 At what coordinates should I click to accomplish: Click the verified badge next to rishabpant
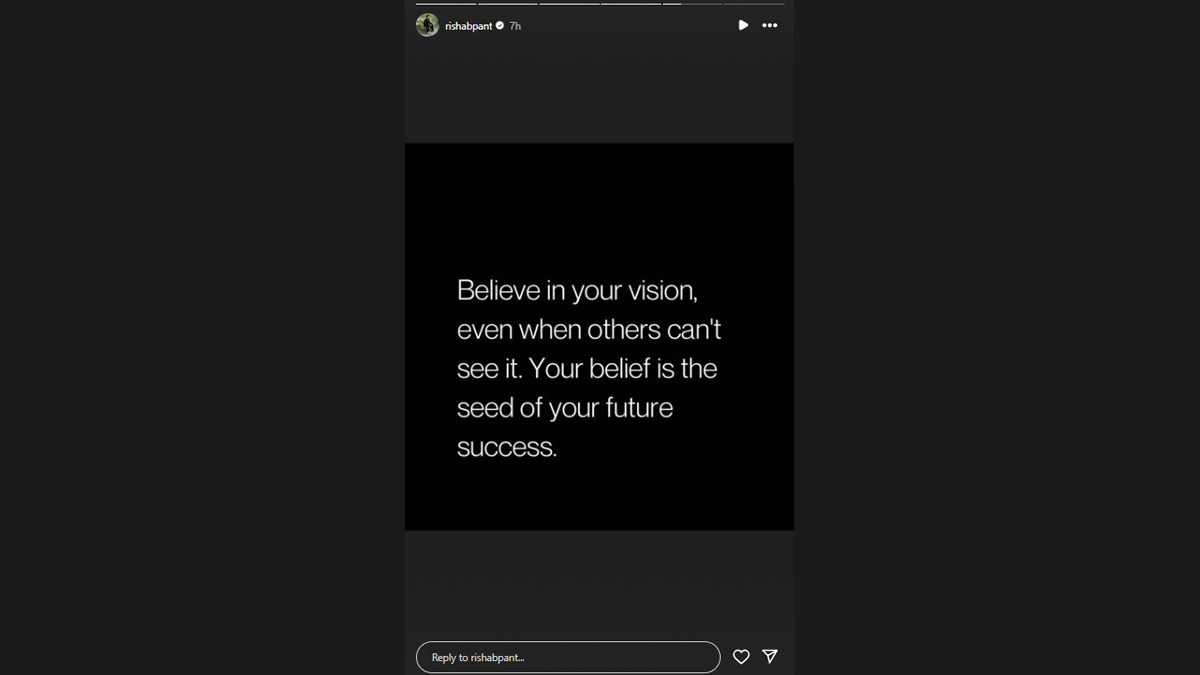tap(500, 26)
